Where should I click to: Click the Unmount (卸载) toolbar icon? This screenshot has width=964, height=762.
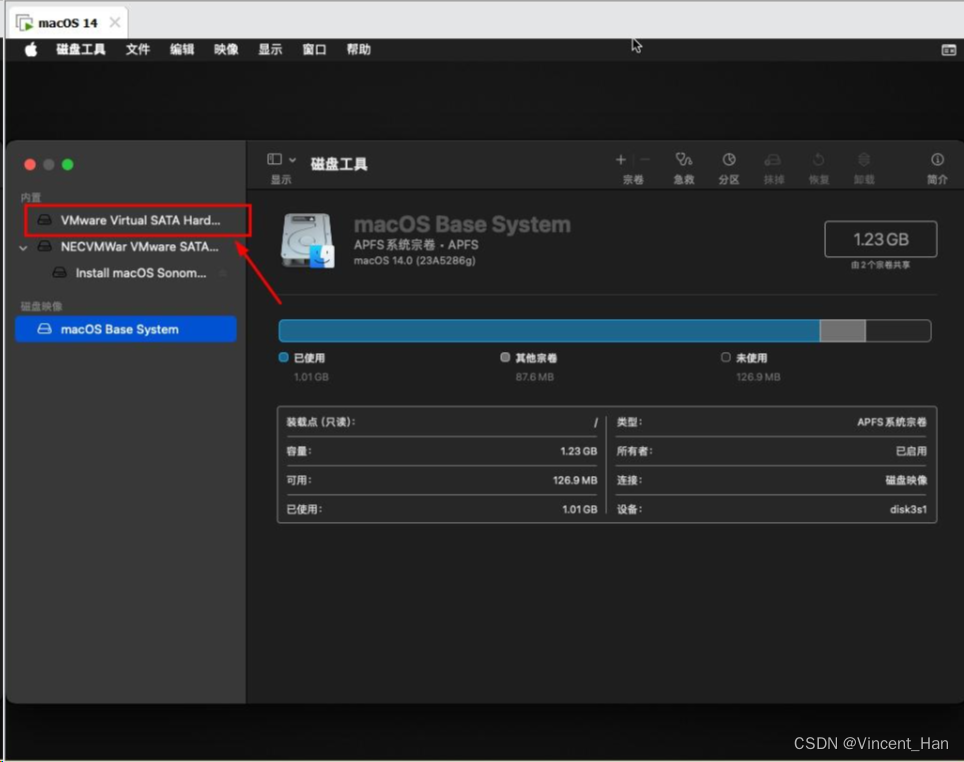pos(864,160)
